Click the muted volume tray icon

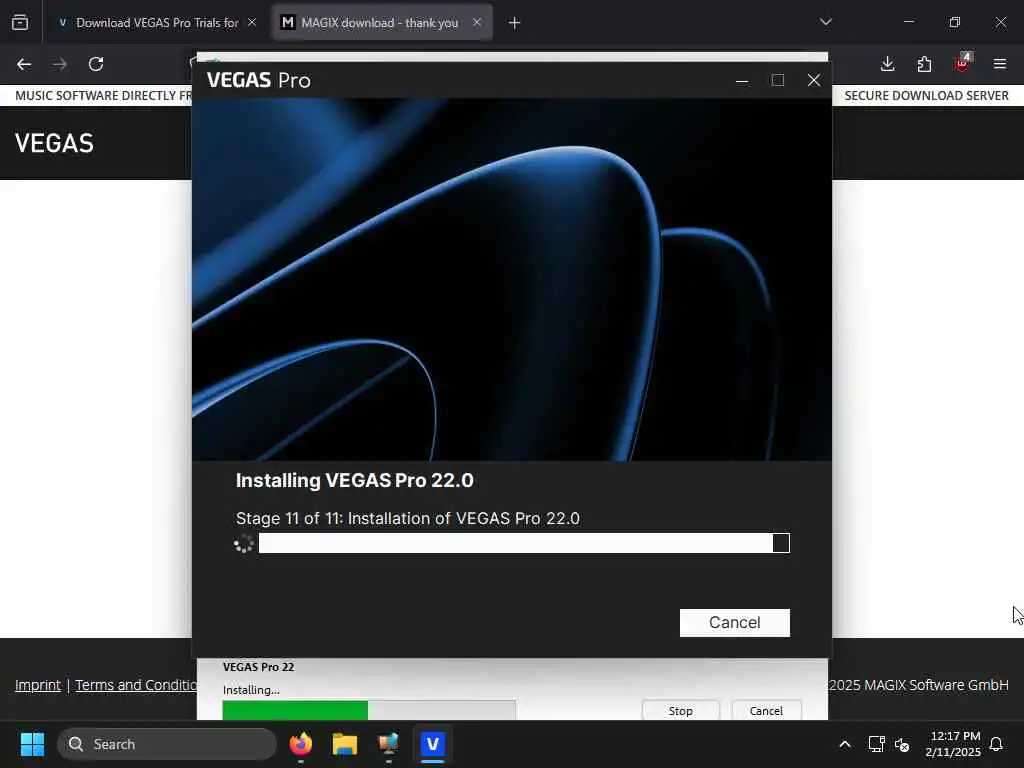coord(902,744)
